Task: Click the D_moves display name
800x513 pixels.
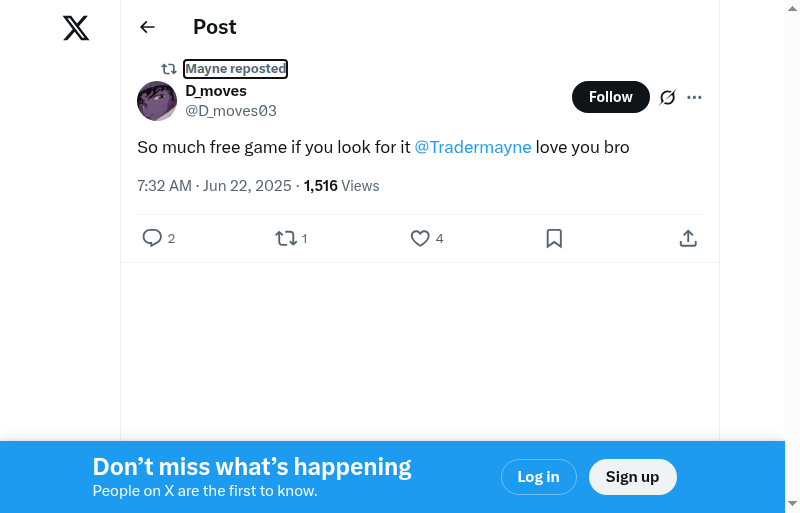Action: 216,91
